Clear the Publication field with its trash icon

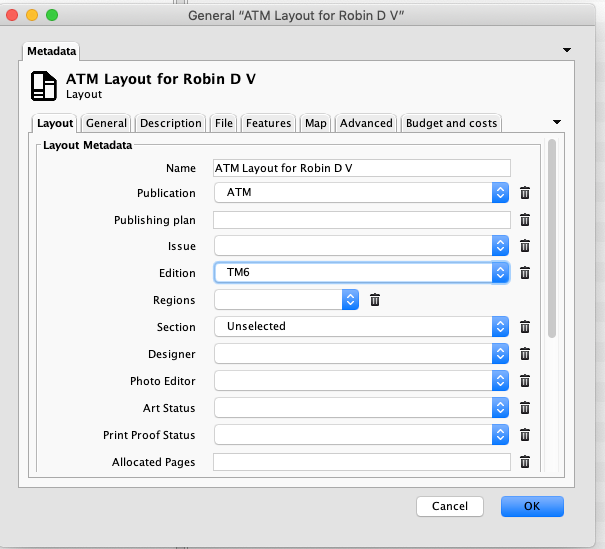point(525,193)
